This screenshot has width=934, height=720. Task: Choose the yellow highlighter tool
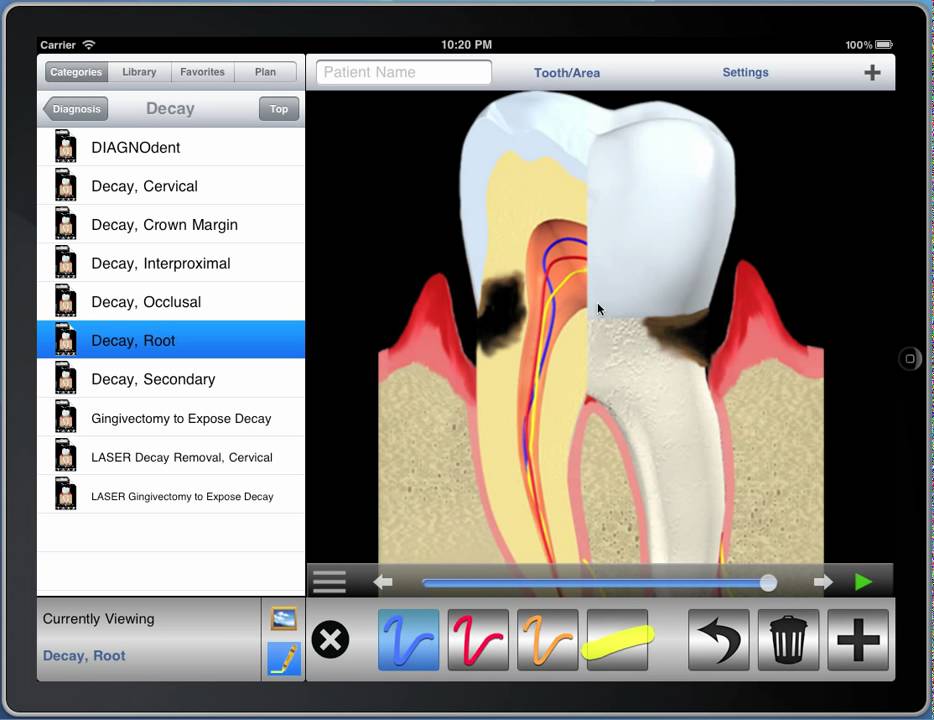point(618,640)
